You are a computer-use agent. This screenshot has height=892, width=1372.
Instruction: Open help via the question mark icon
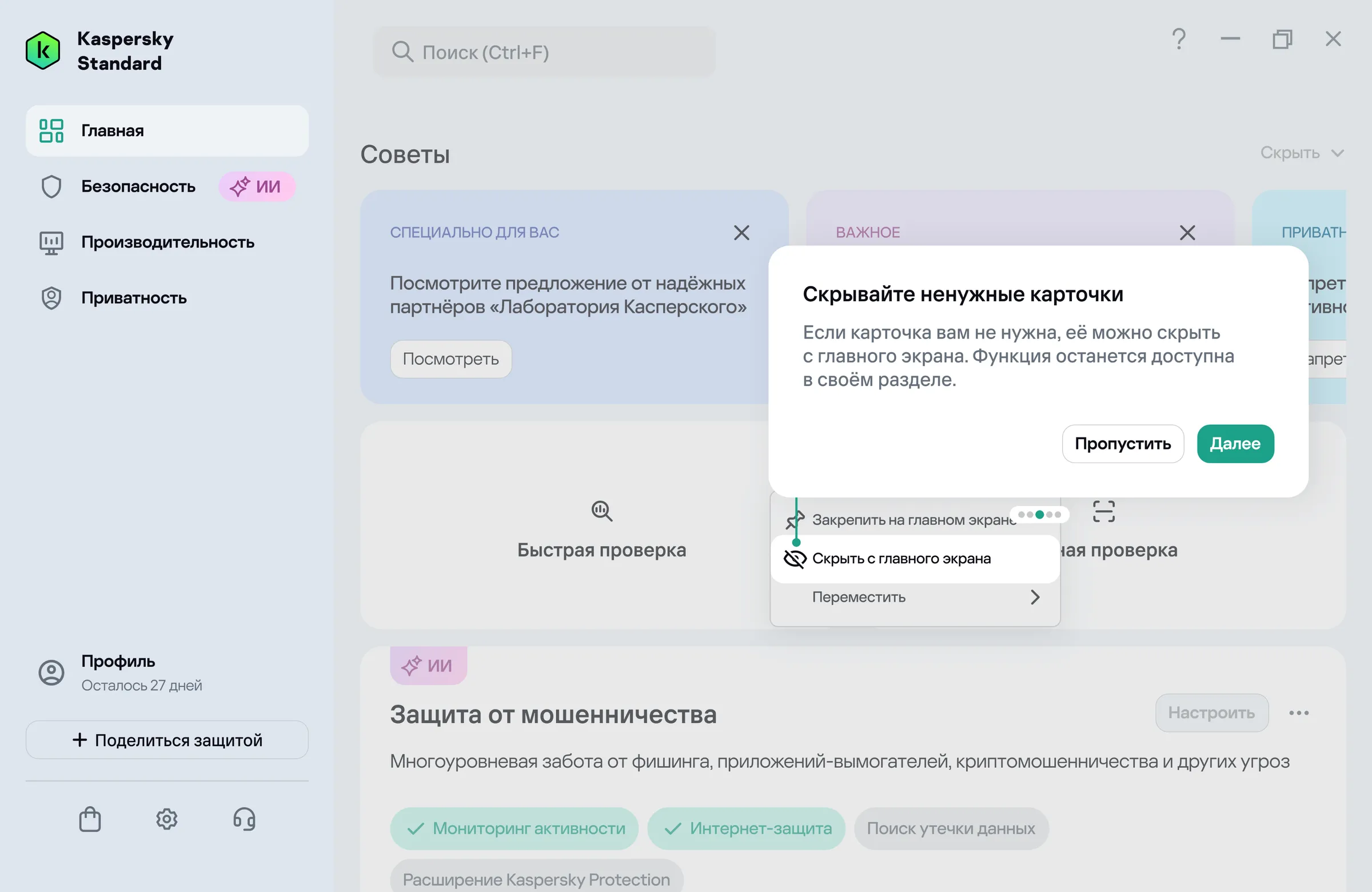(1179, 39)
